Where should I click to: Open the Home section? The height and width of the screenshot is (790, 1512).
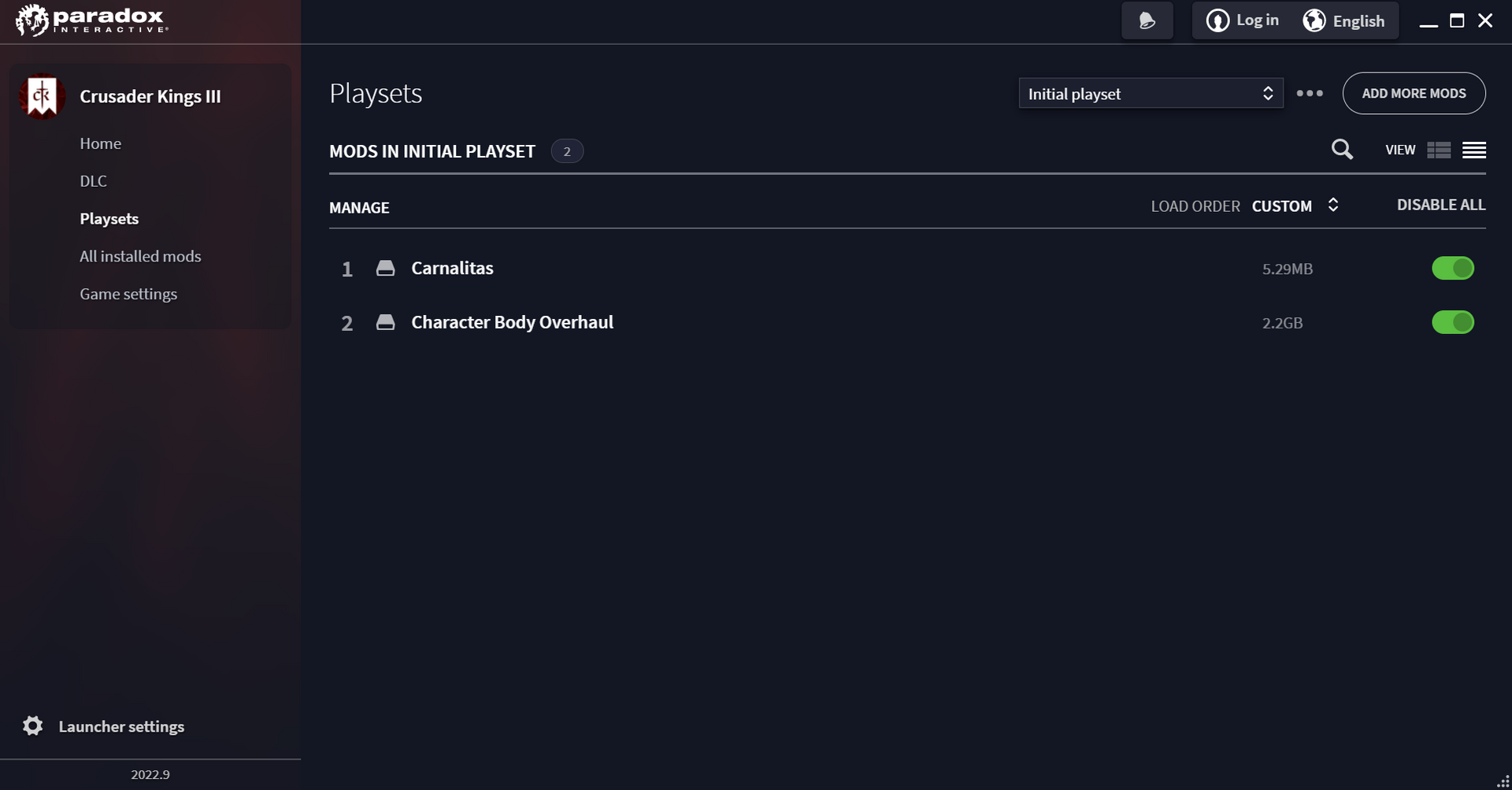click(100, 143)
